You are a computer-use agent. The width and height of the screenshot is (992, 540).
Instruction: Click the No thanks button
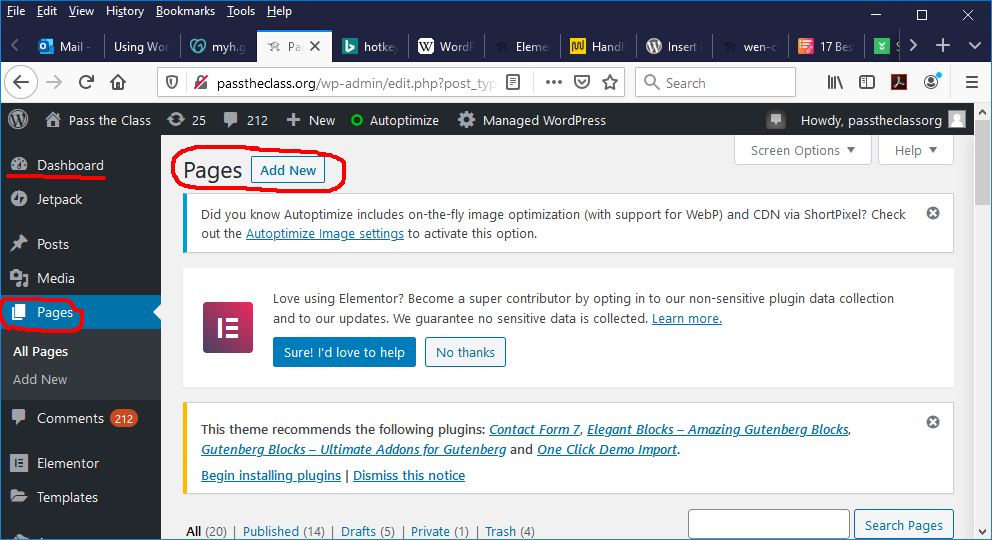pos(465,352)
